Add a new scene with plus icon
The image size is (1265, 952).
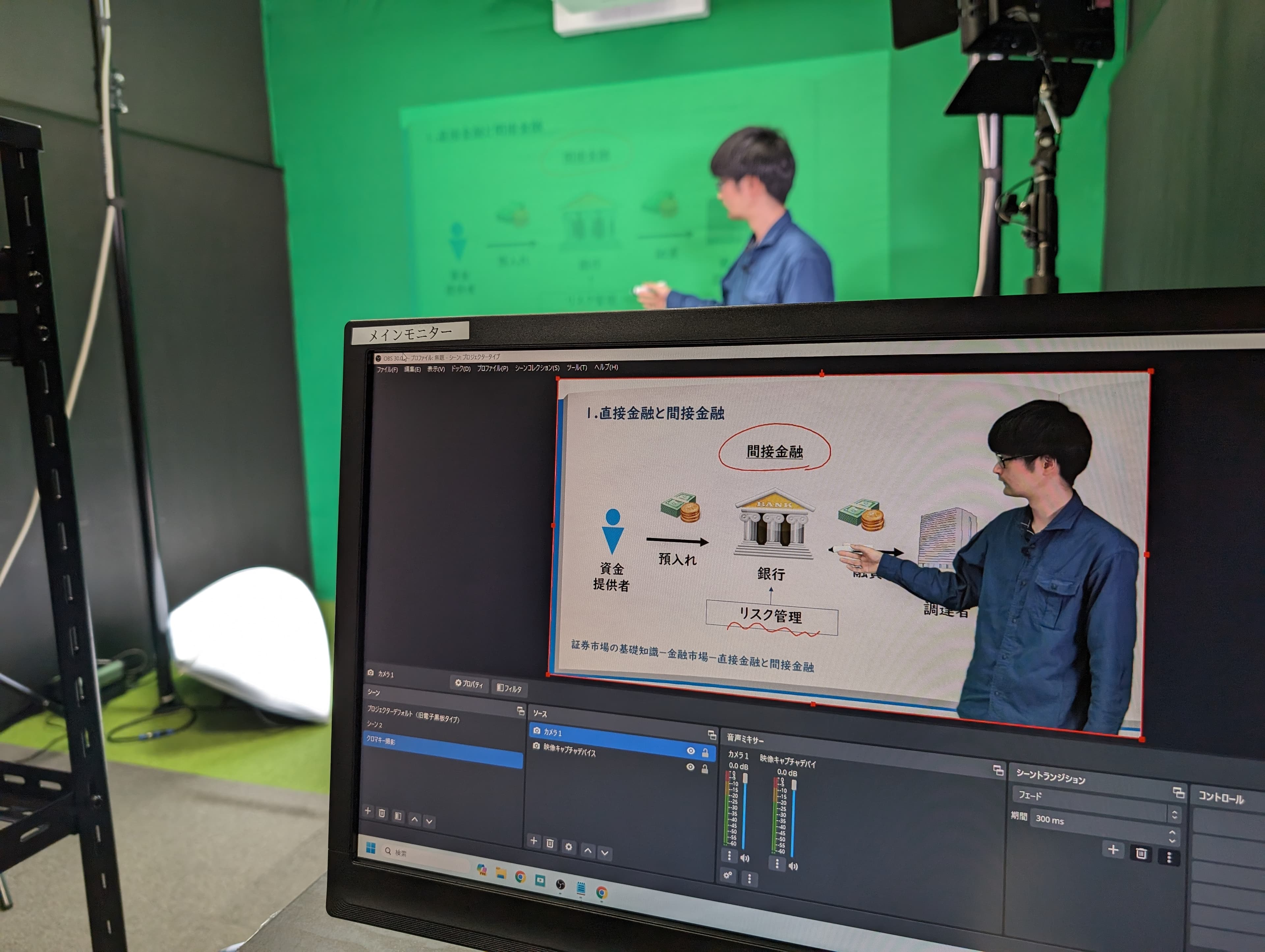point(368,811)
